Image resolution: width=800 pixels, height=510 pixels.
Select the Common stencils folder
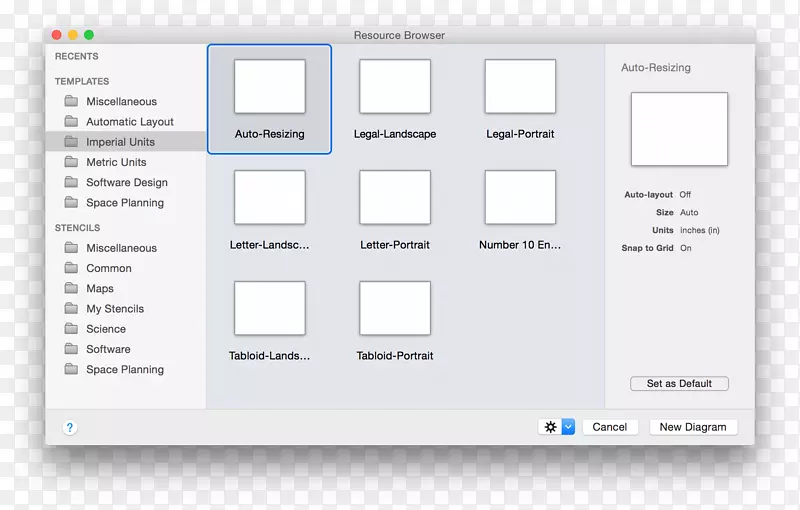[x=108, y=268]
